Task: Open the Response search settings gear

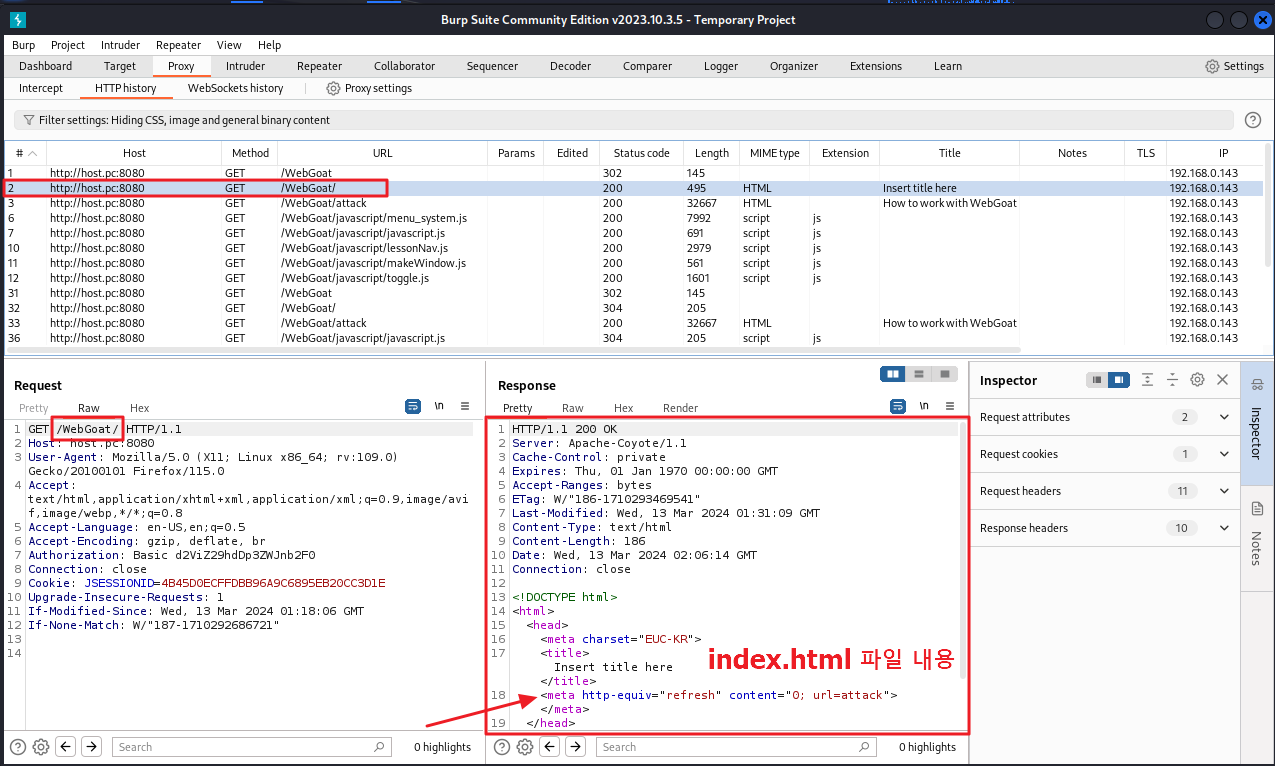Action: coord(525,747)
